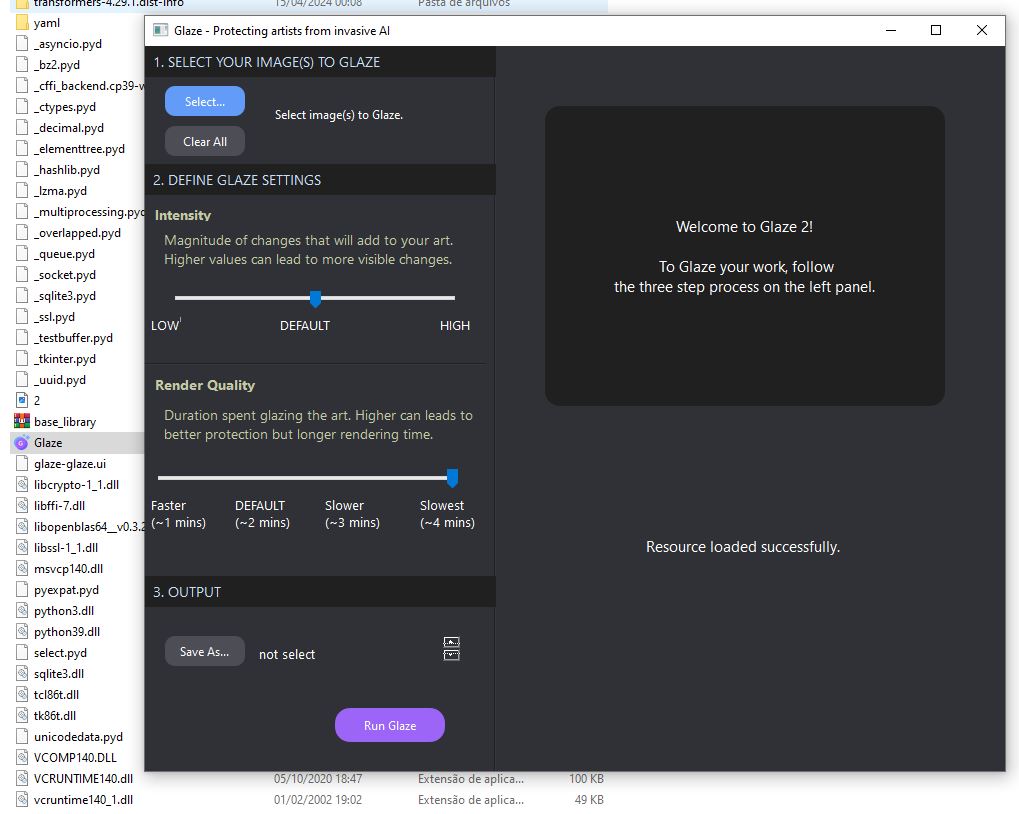Click the sqlite3.dll file icon

pyautogui.click(x=21, y=674)
